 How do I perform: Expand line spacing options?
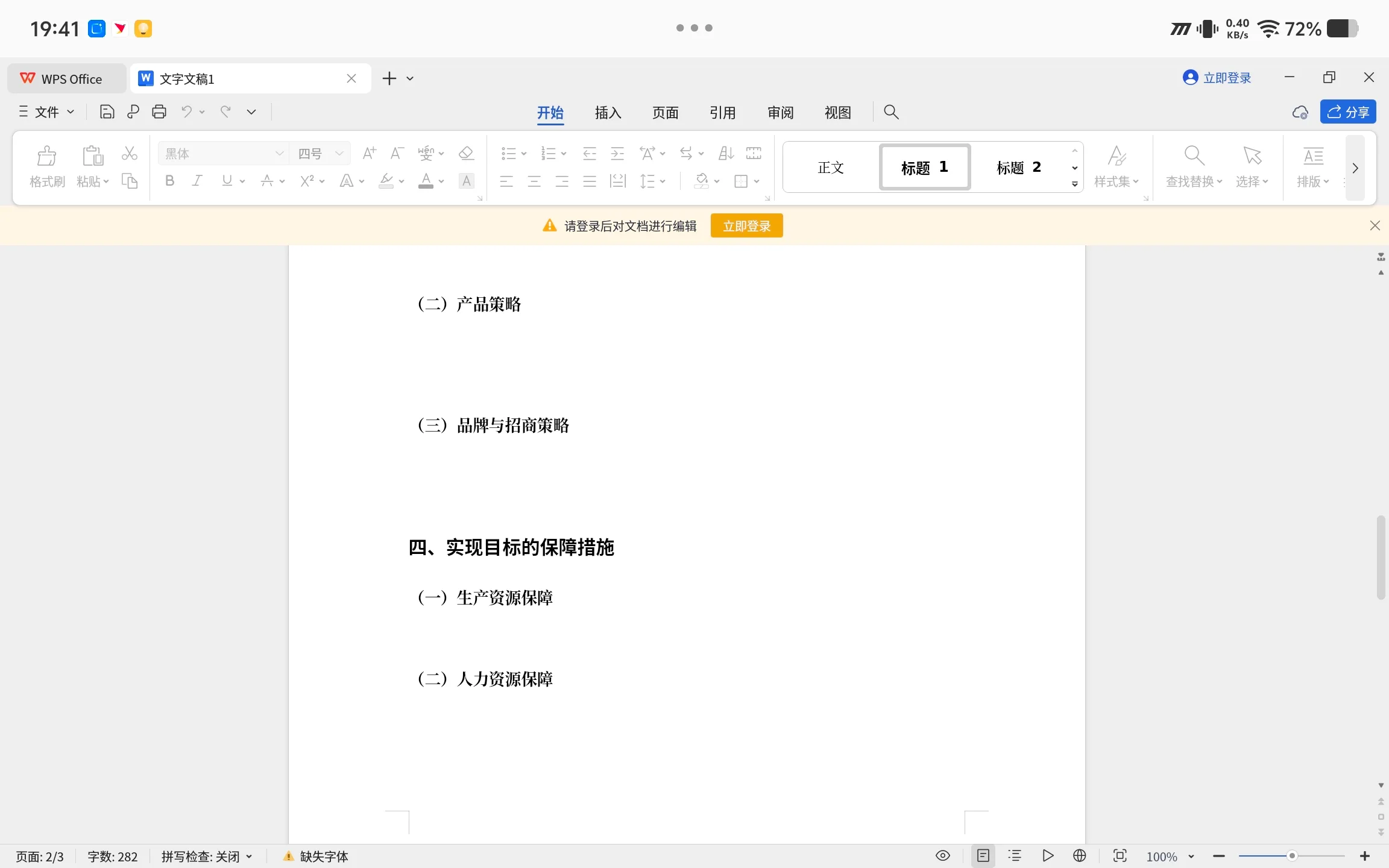coord(663,181)
